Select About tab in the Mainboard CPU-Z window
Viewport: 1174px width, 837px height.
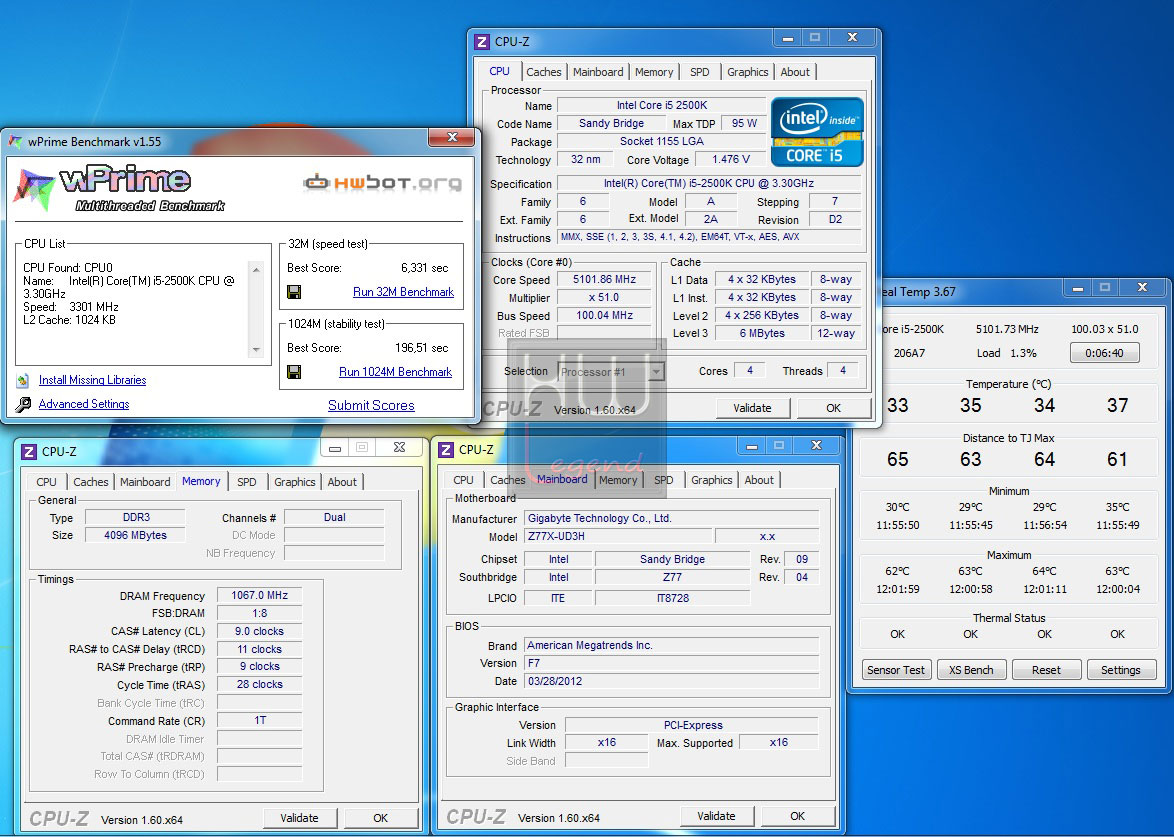point(758,480)
